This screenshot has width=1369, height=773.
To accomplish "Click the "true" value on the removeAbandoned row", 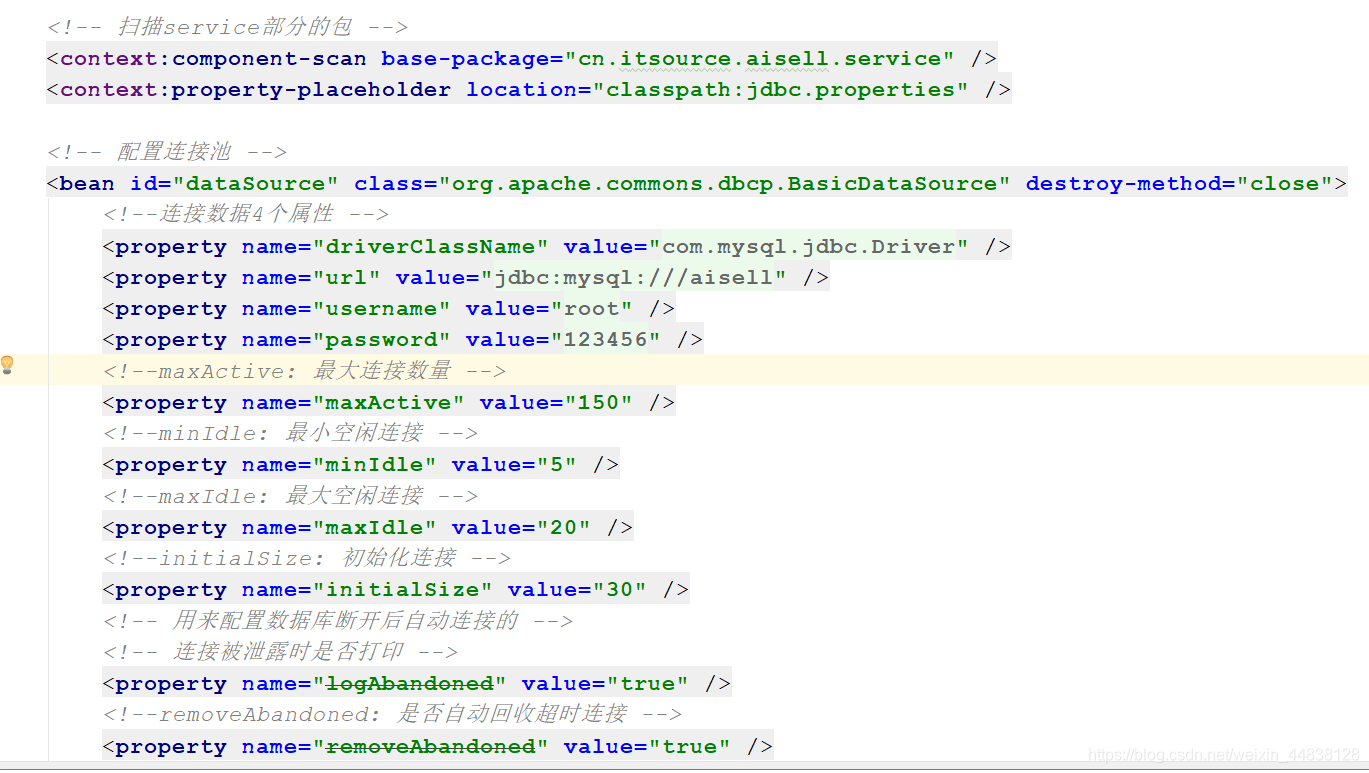I will point(690,747).
